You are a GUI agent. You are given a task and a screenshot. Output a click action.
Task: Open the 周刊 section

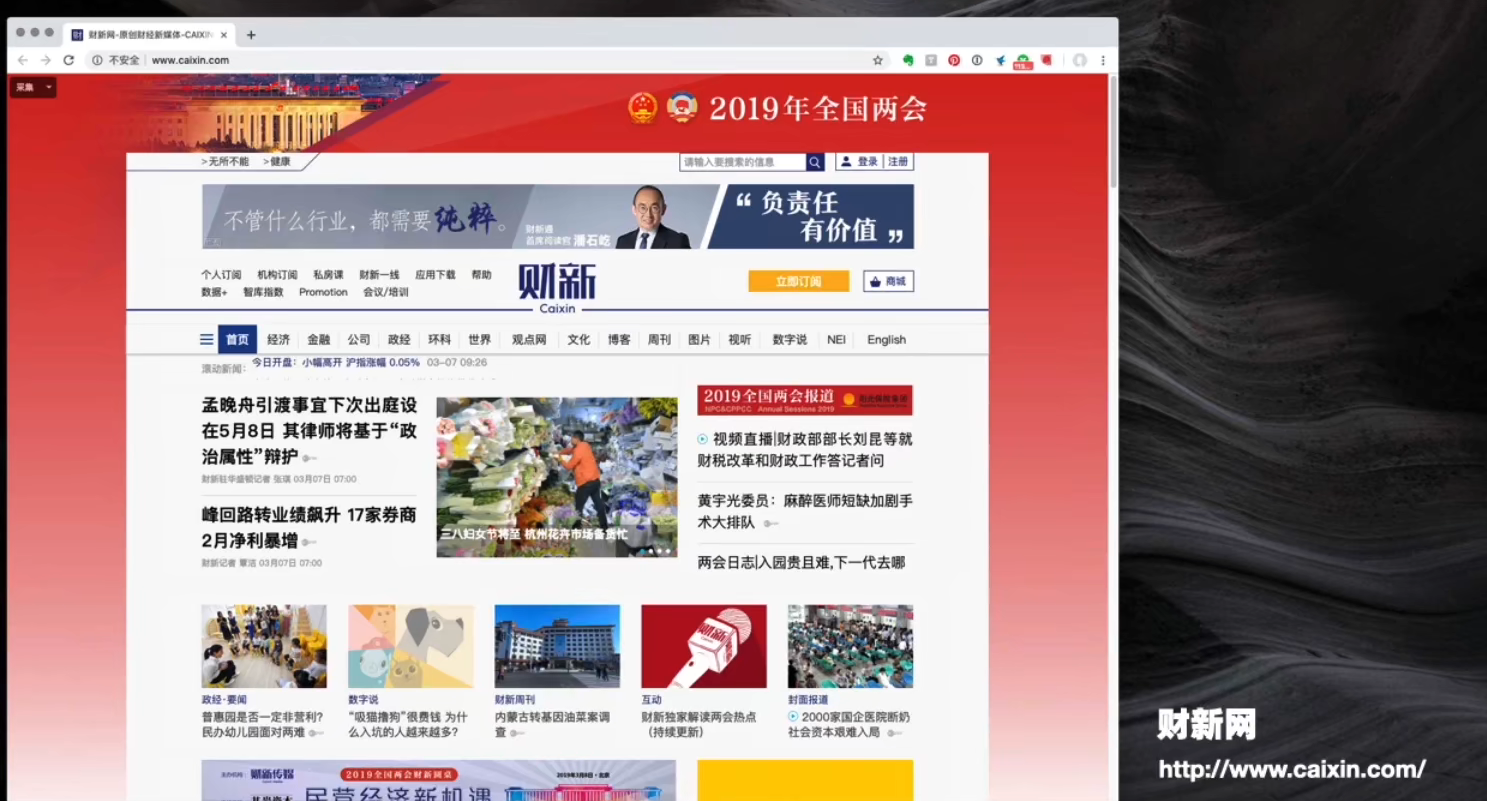click(659, 340)
